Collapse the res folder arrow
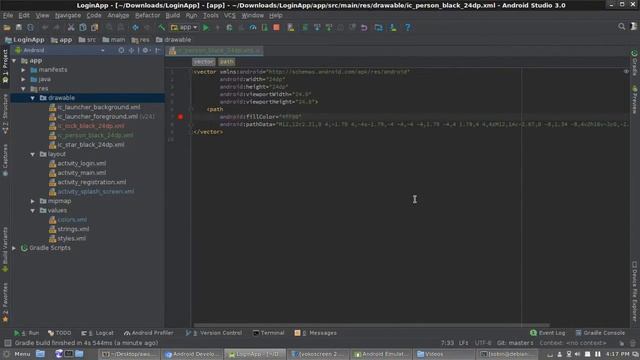This screenshot has height=360, width=640. (24, 89)
